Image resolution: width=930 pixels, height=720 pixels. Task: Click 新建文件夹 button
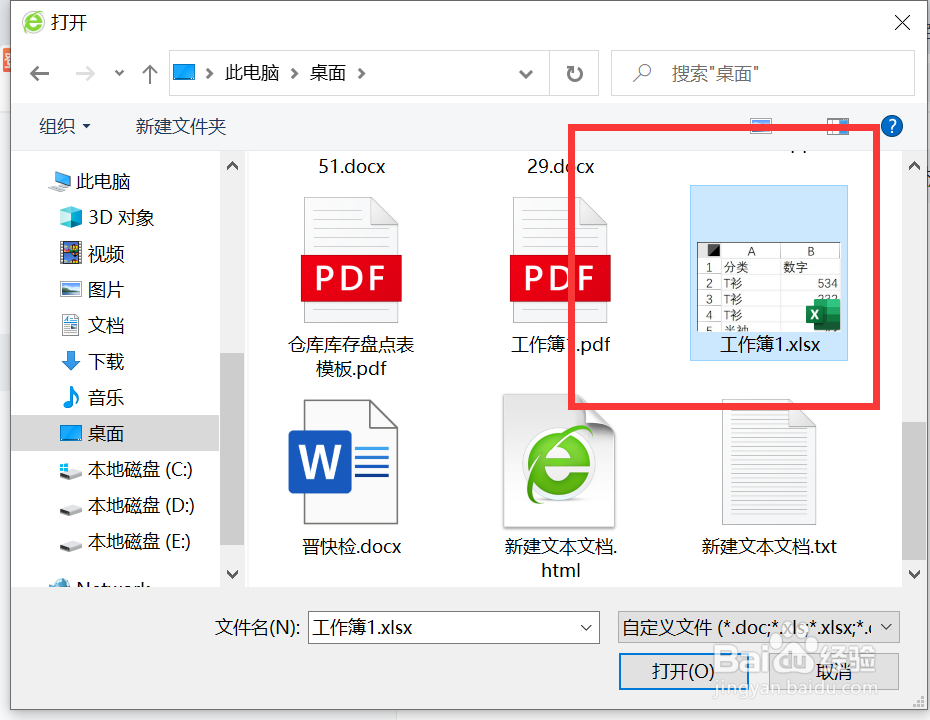point(180,126)
